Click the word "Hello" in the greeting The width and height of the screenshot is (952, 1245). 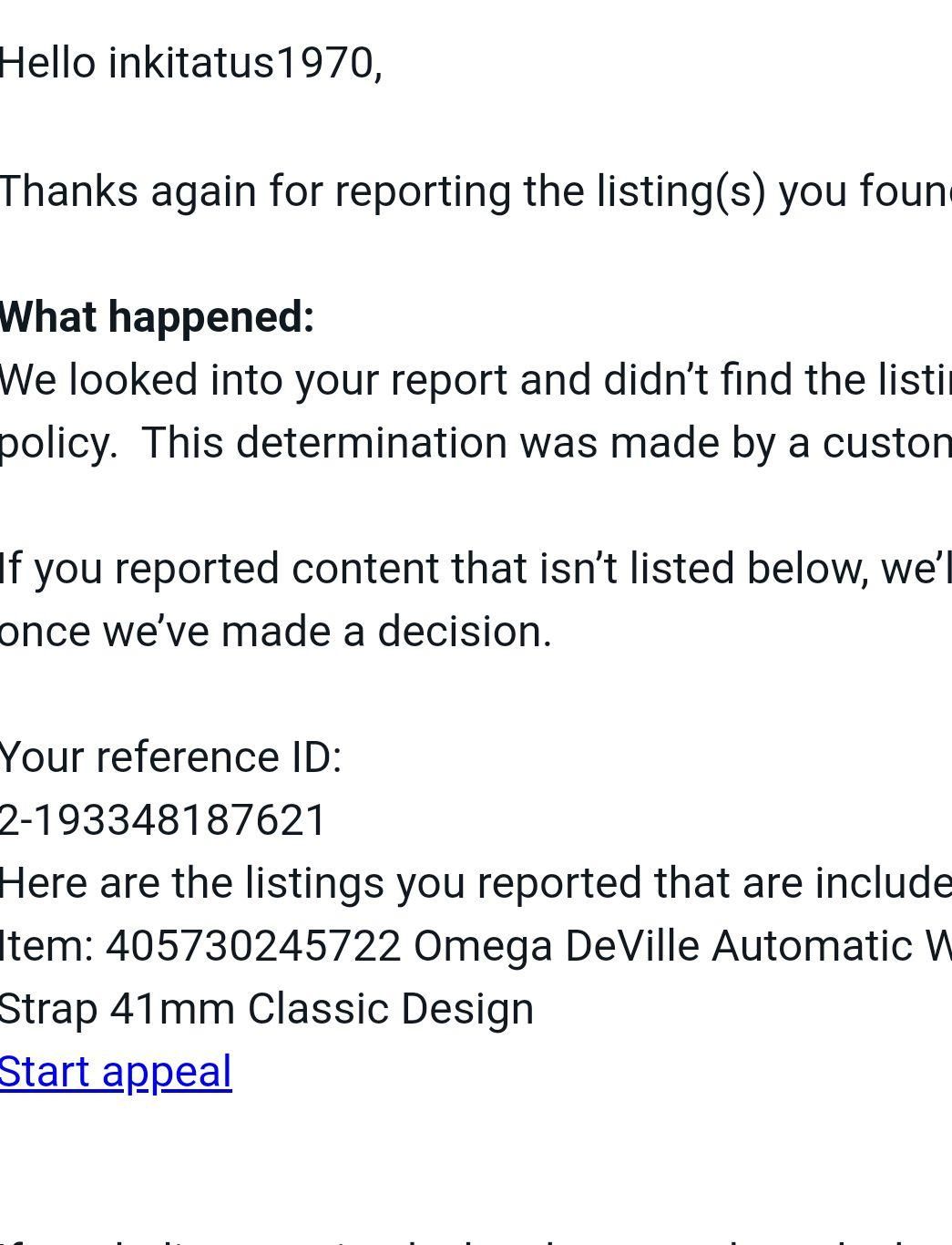47,64
